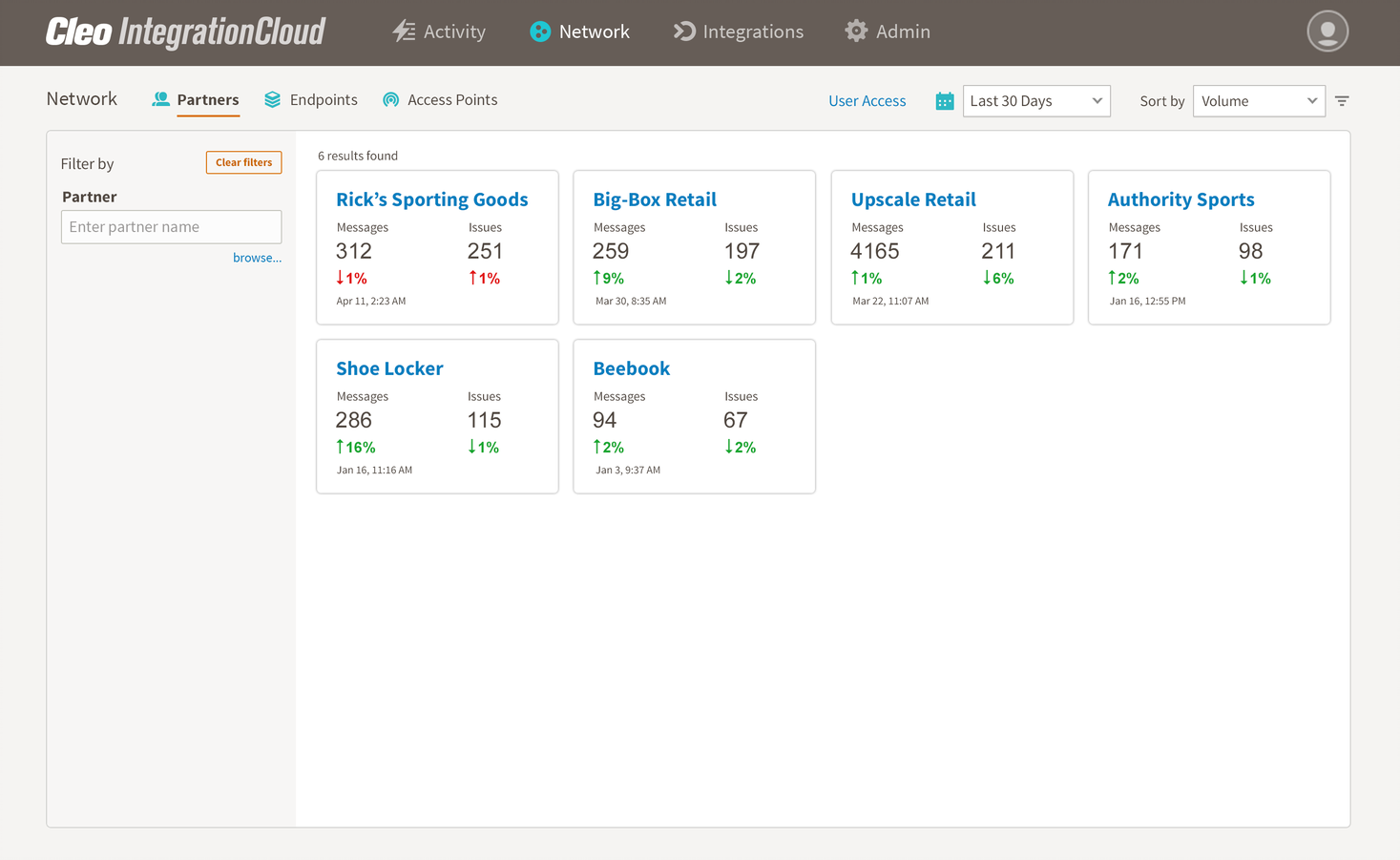Click Big-Box Retail messages 9% increase
This screenshot has width=1400, height=860.
coord(608,278)
